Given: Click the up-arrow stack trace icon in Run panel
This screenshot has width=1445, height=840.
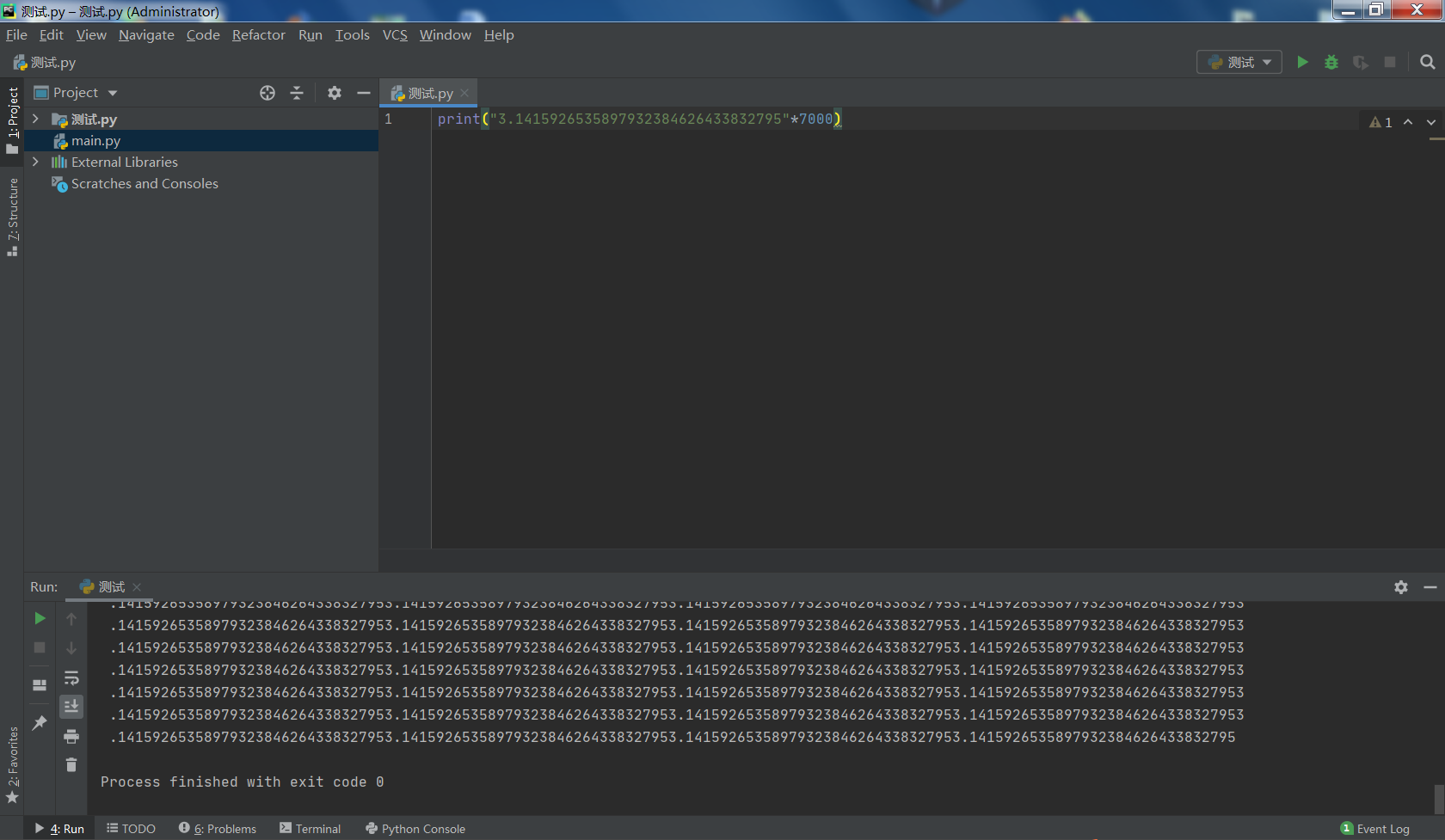Looking at the screenshot, I should pos(71,619).
